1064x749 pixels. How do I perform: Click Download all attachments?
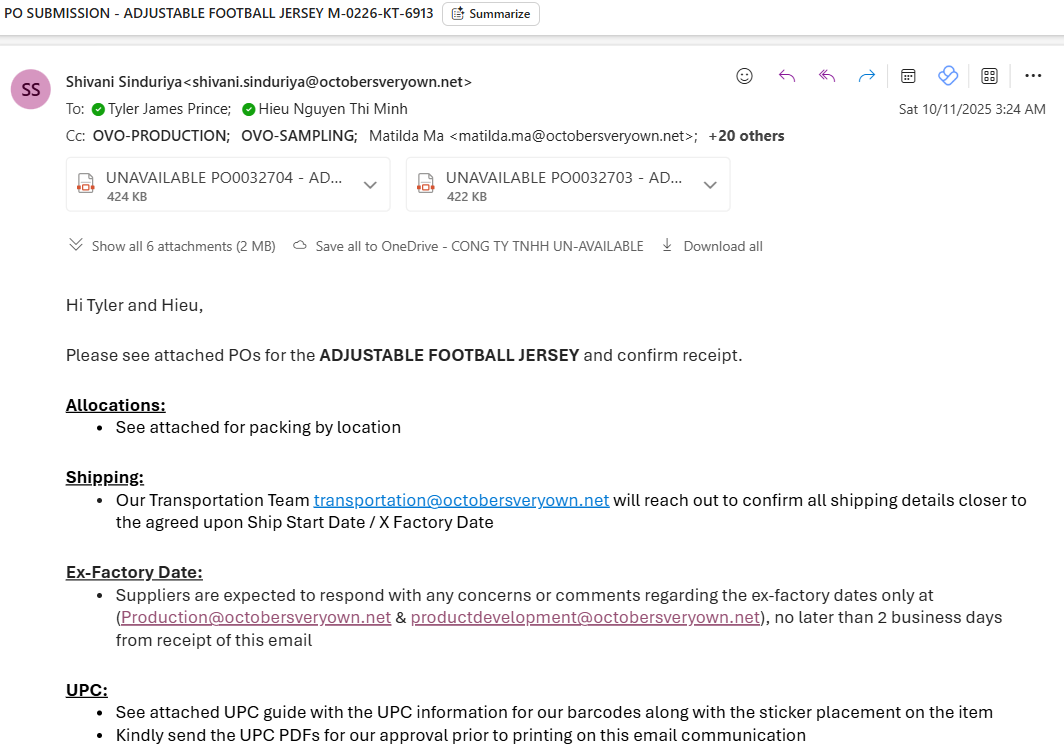click(x=712, y=246)
